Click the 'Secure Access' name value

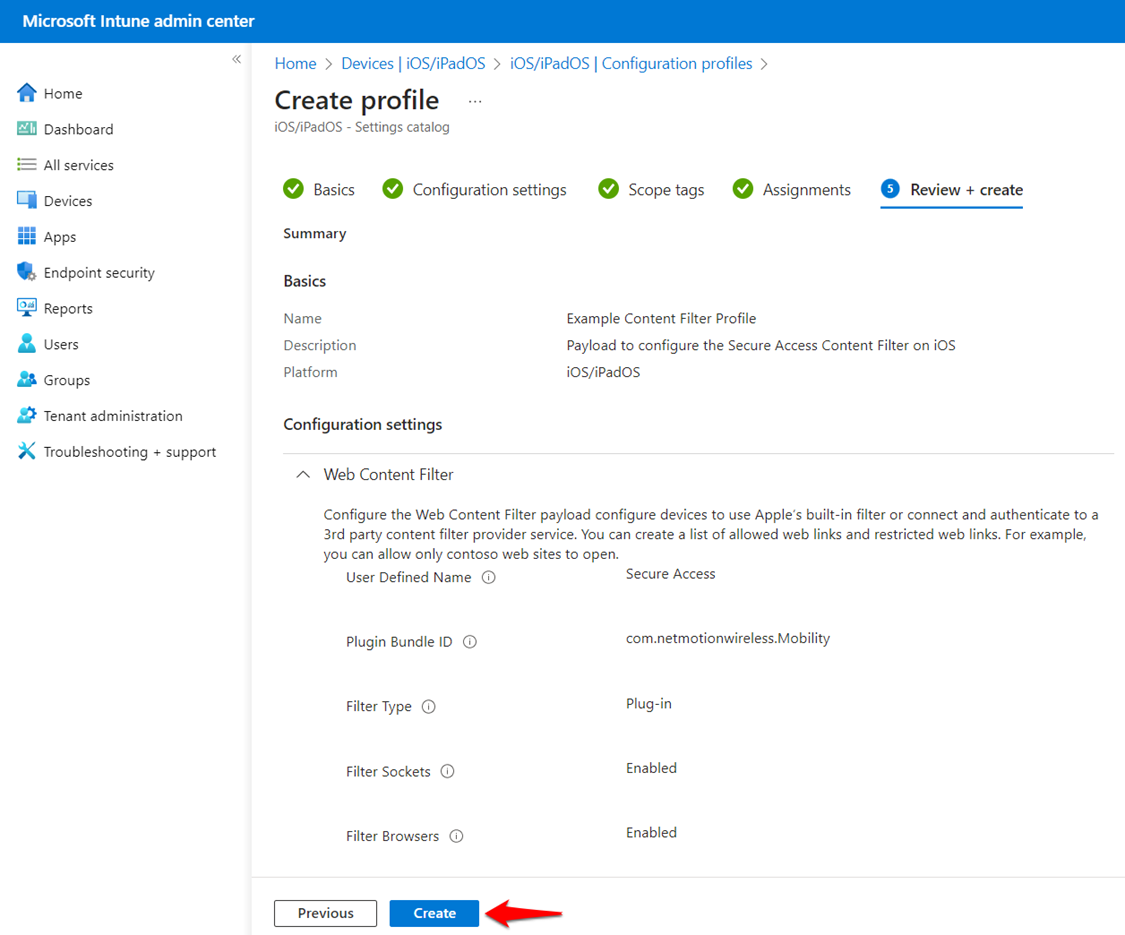(x=670, y=573)
